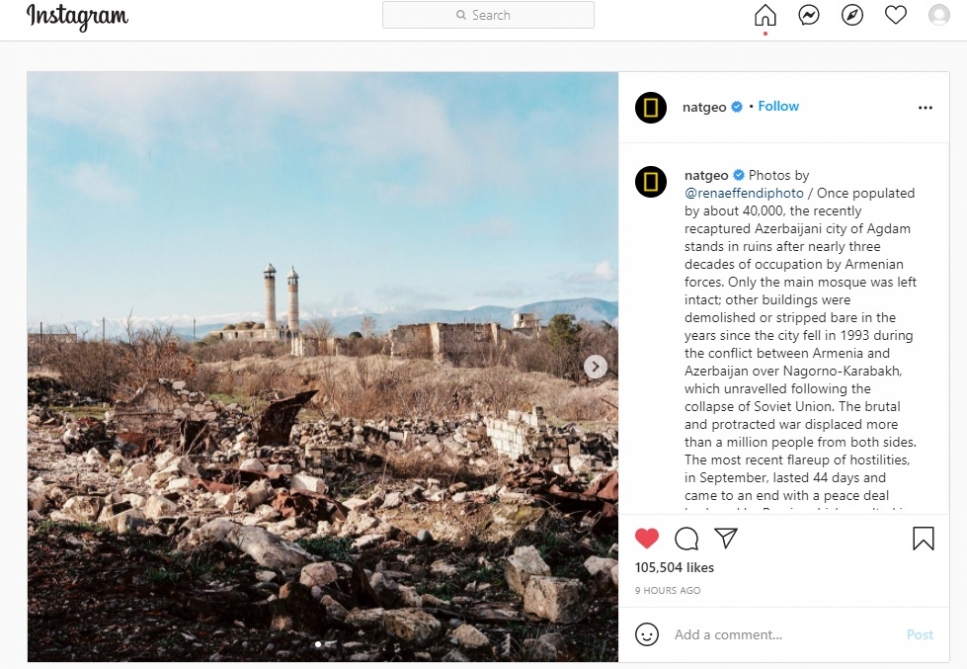This screenshot has height=669, width=967.
Task: Open post options three-dots menu
Action: tap(925, 108)
